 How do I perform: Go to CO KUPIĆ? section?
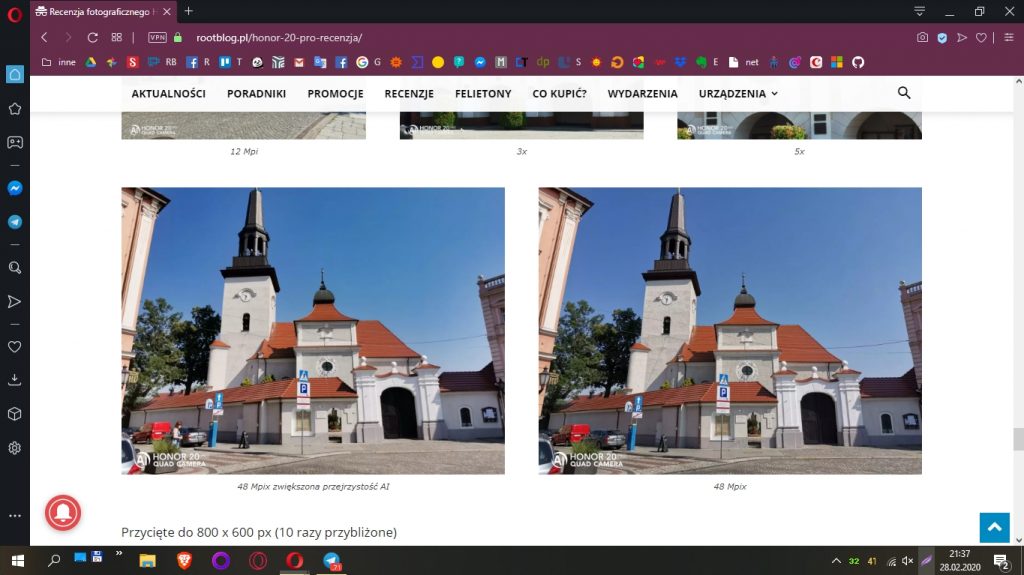[x=560, y=93]
